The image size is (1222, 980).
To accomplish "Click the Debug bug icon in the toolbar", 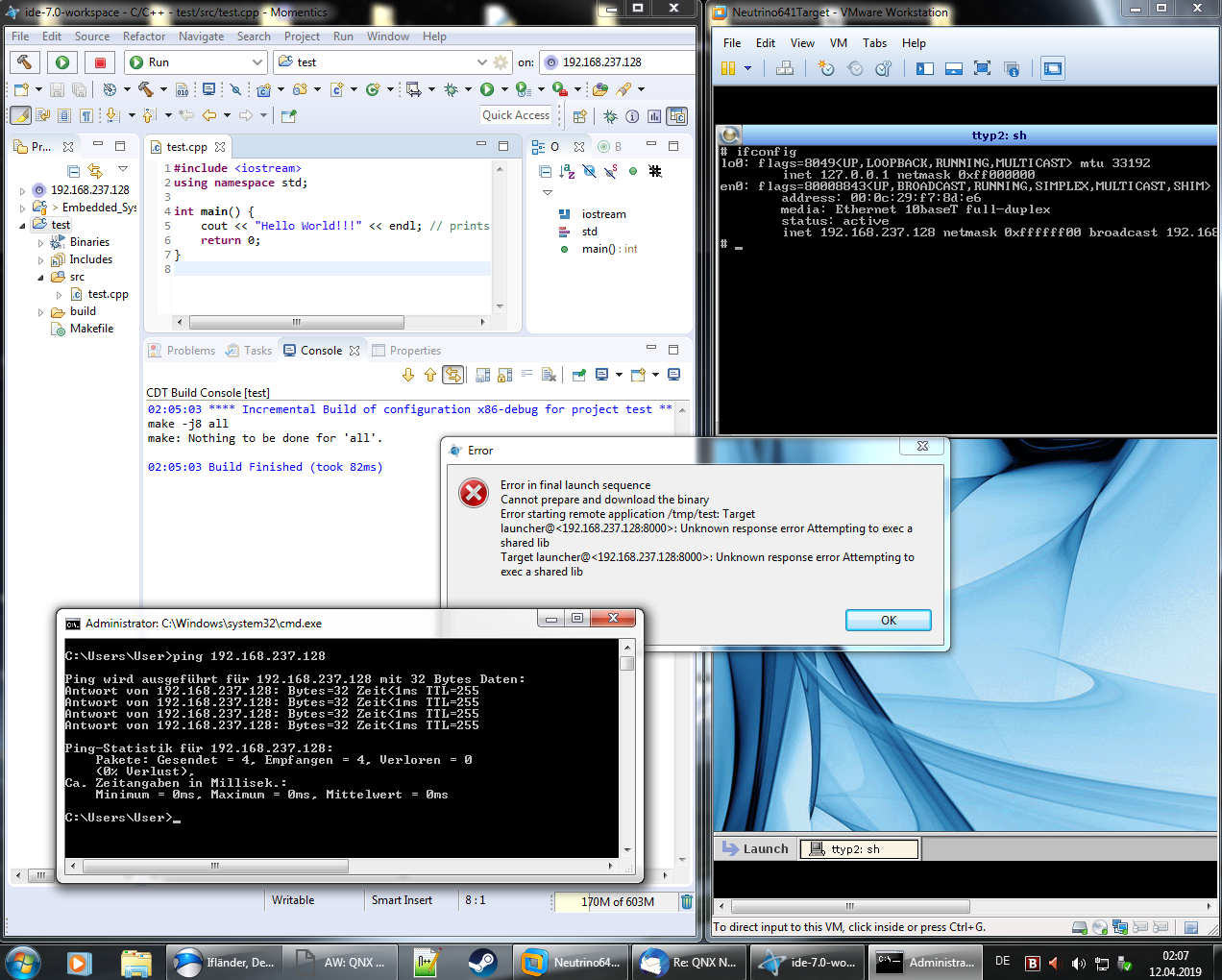I will (x=451, y=89).
